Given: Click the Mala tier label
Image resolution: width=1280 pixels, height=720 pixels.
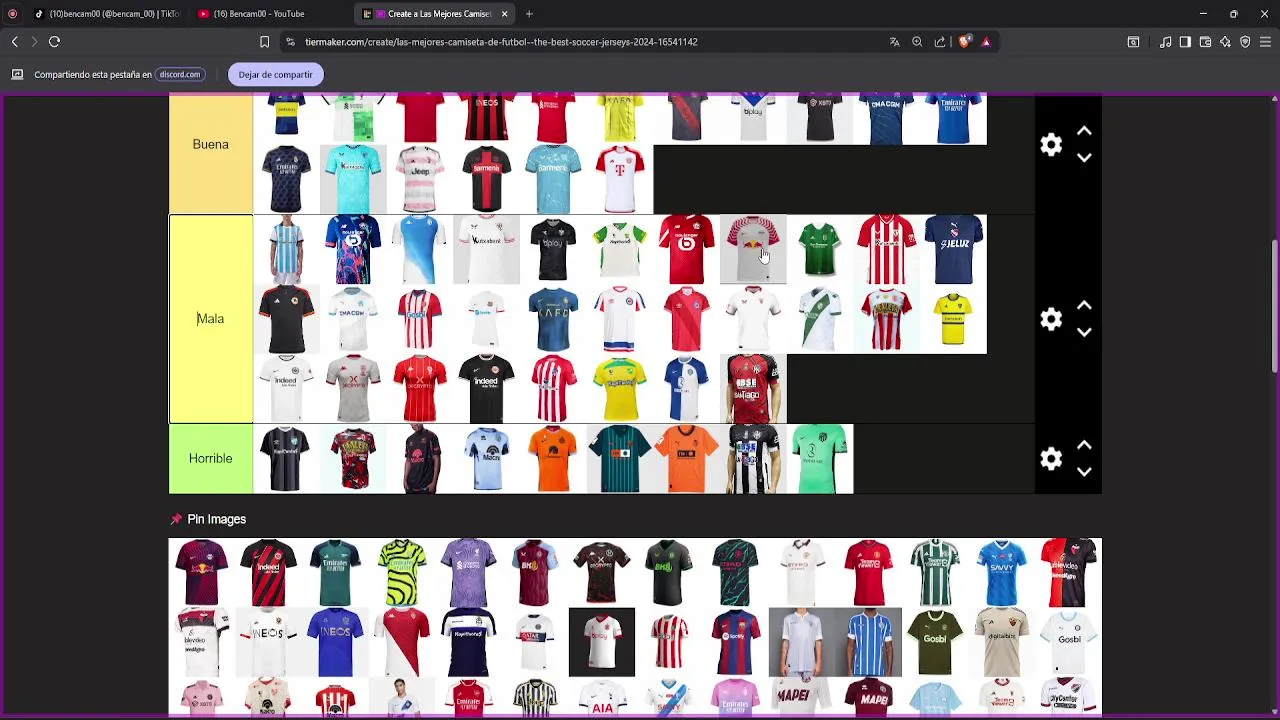Looking at the screenshot, I should click(210, 319).
